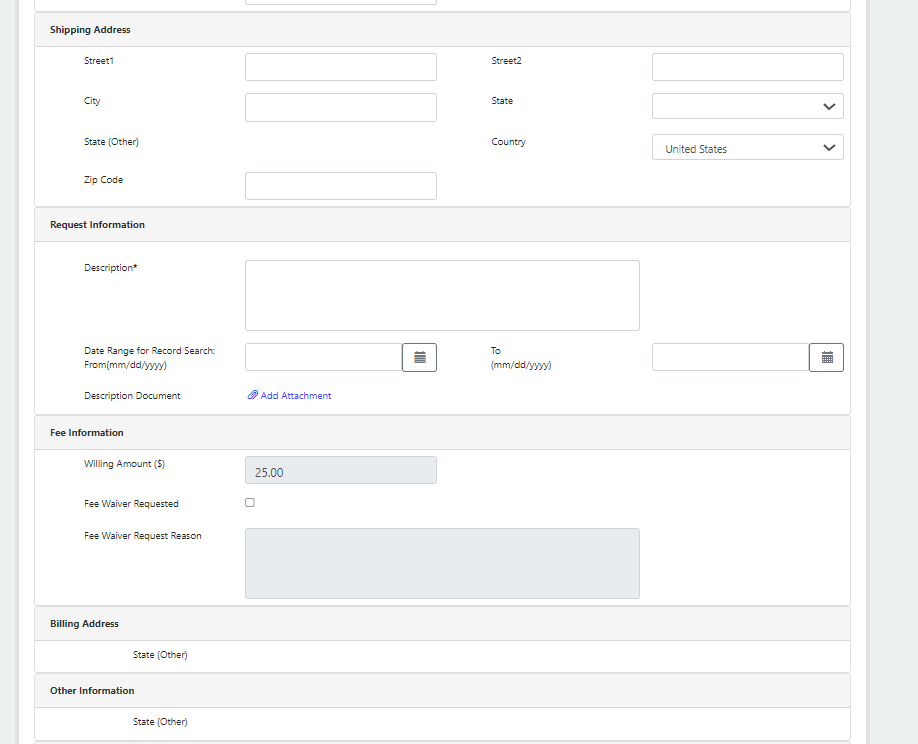Open the From date calendar picker
918x744 pixels.
pyautogui.click(x=419, y=357)
